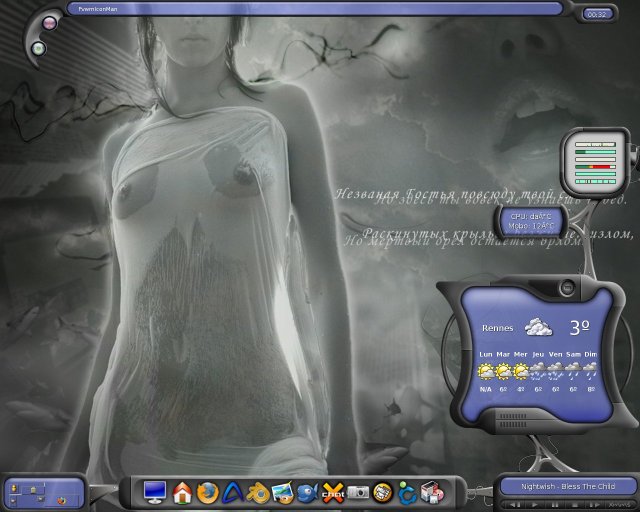The image size is (640, 512).
Task: Click the 'Nightwish - Bless The Child' title display
Action: click(x=568, y=486)
